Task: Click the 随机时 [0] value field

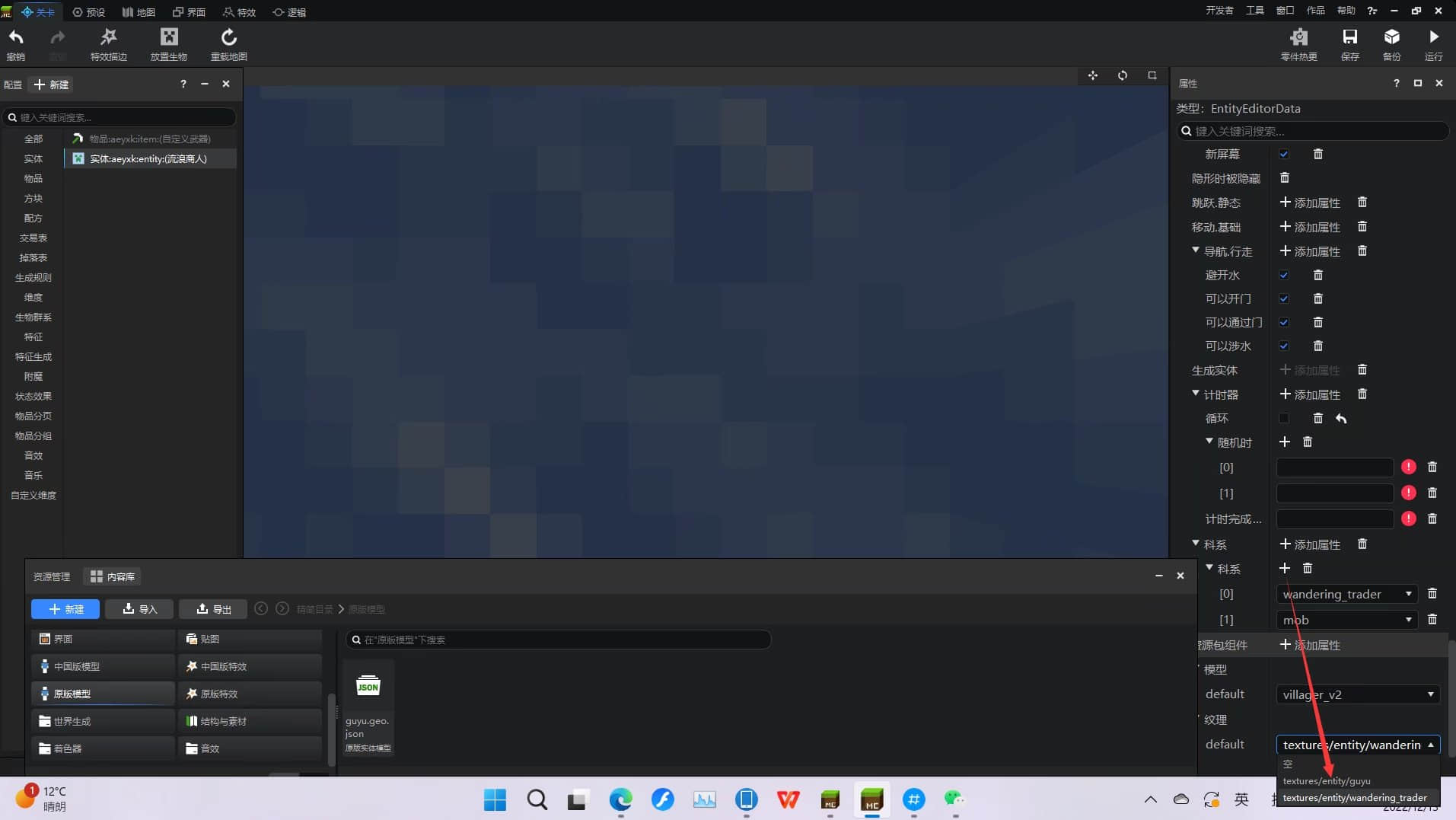Action: 1335,467
